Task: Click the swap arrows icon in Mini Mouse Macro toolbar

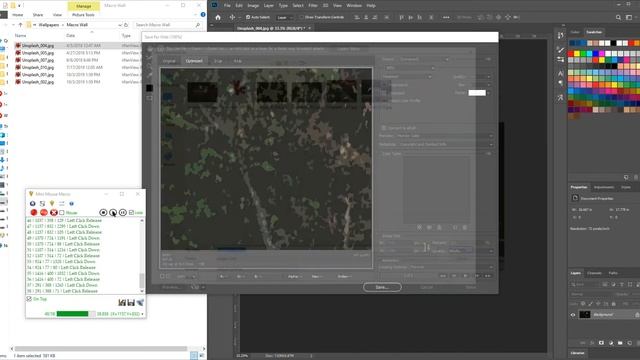Action: click(x=62, y=203)
